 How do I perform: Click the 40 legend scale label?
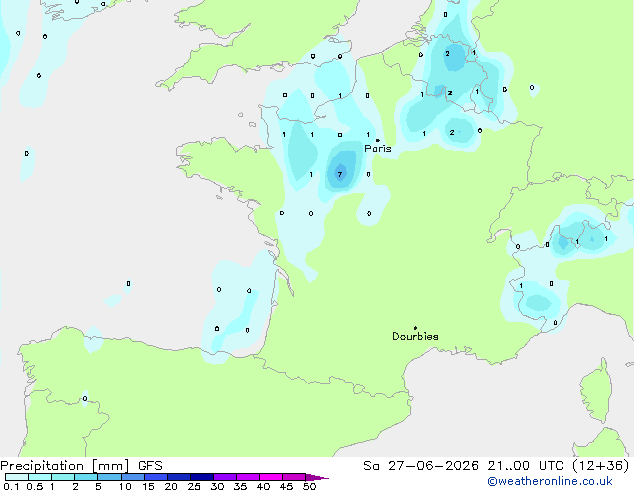(x=263, y=486)
